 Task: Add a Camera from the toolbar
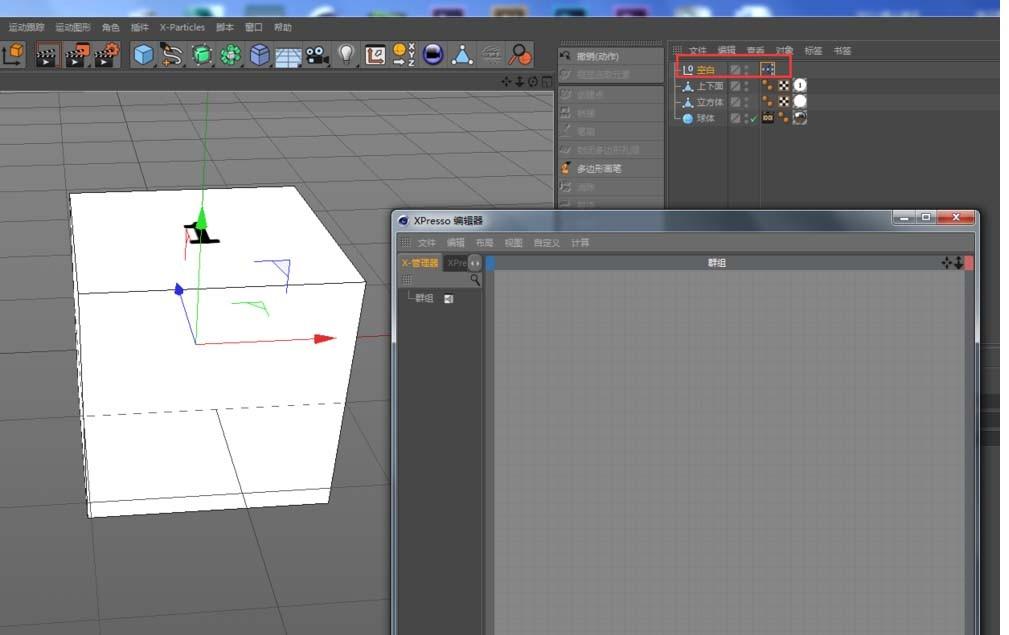316,56
